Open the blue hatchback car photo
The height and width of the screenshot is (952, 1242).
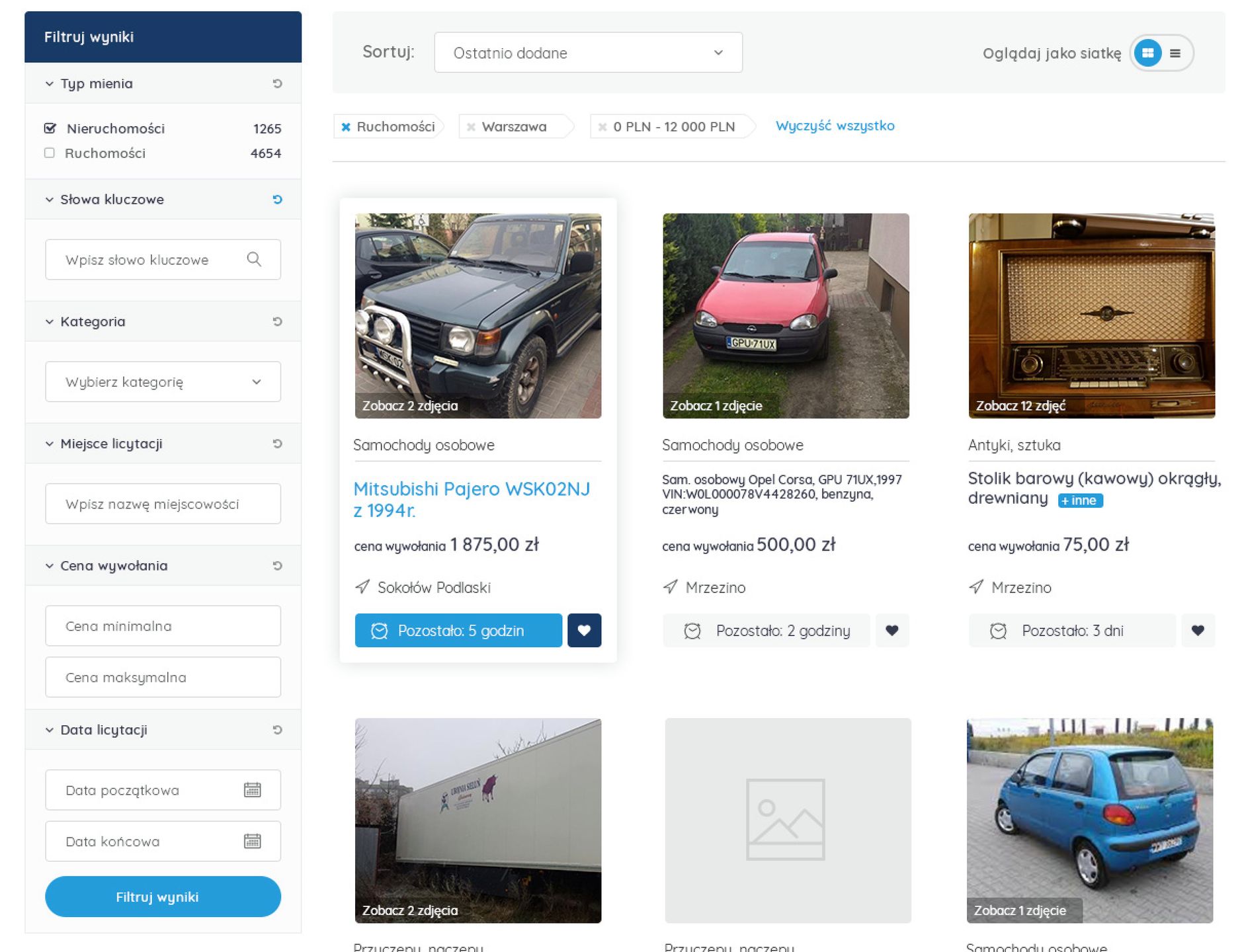coord(1090,820)
